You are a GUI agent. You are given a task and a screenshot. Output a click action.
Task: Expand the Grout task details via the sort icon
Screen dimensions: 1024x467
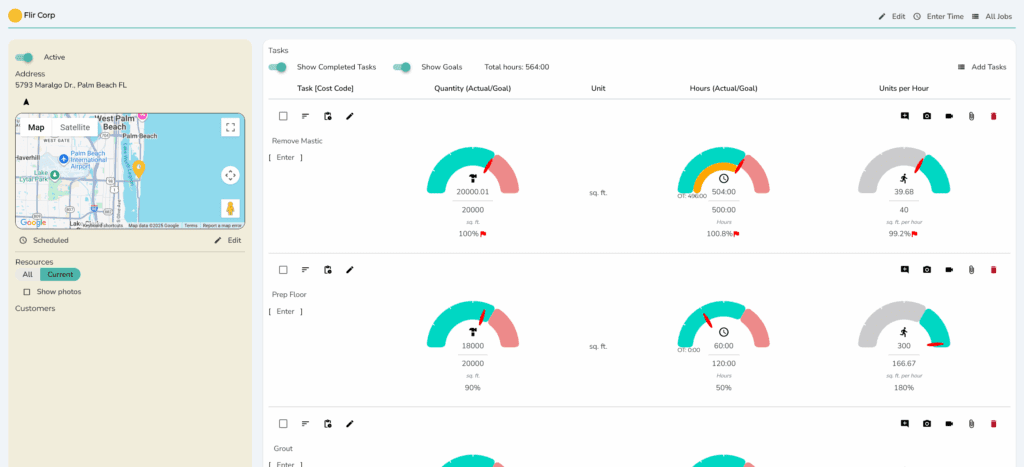[305, 424]
